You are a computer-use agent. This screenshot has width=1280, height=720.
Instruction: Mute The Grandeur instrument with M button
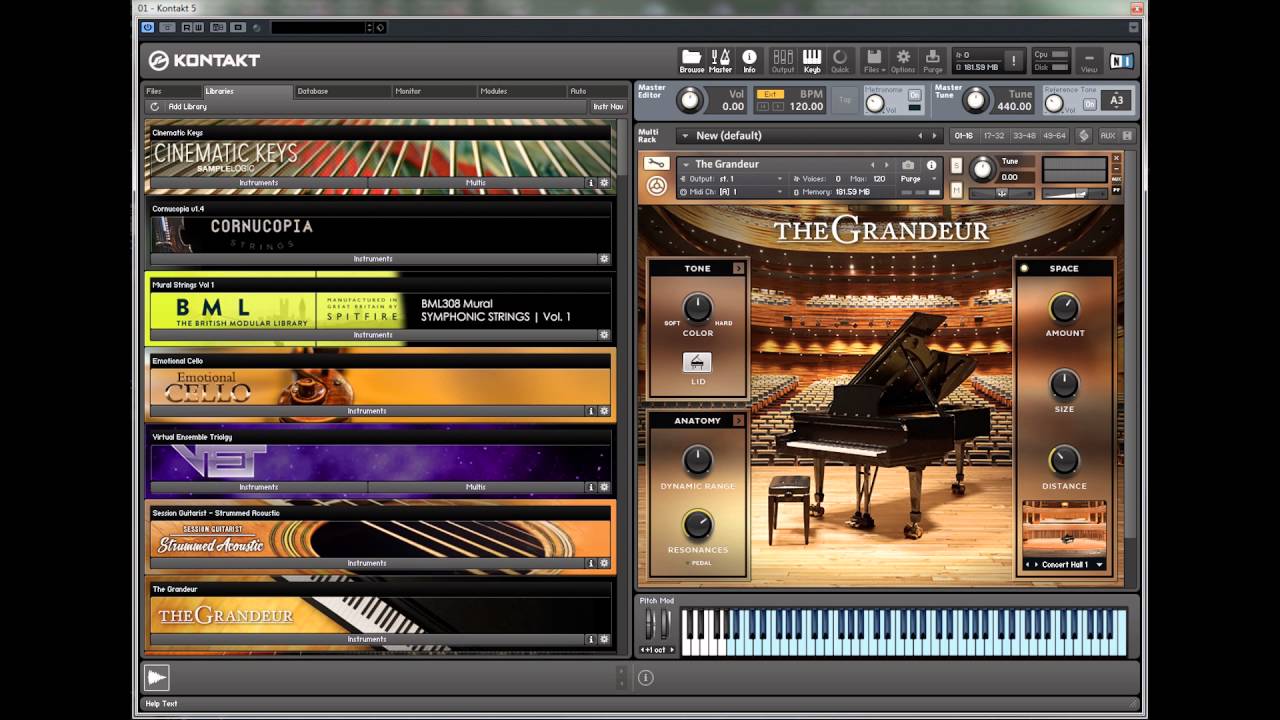click(957, 190)
